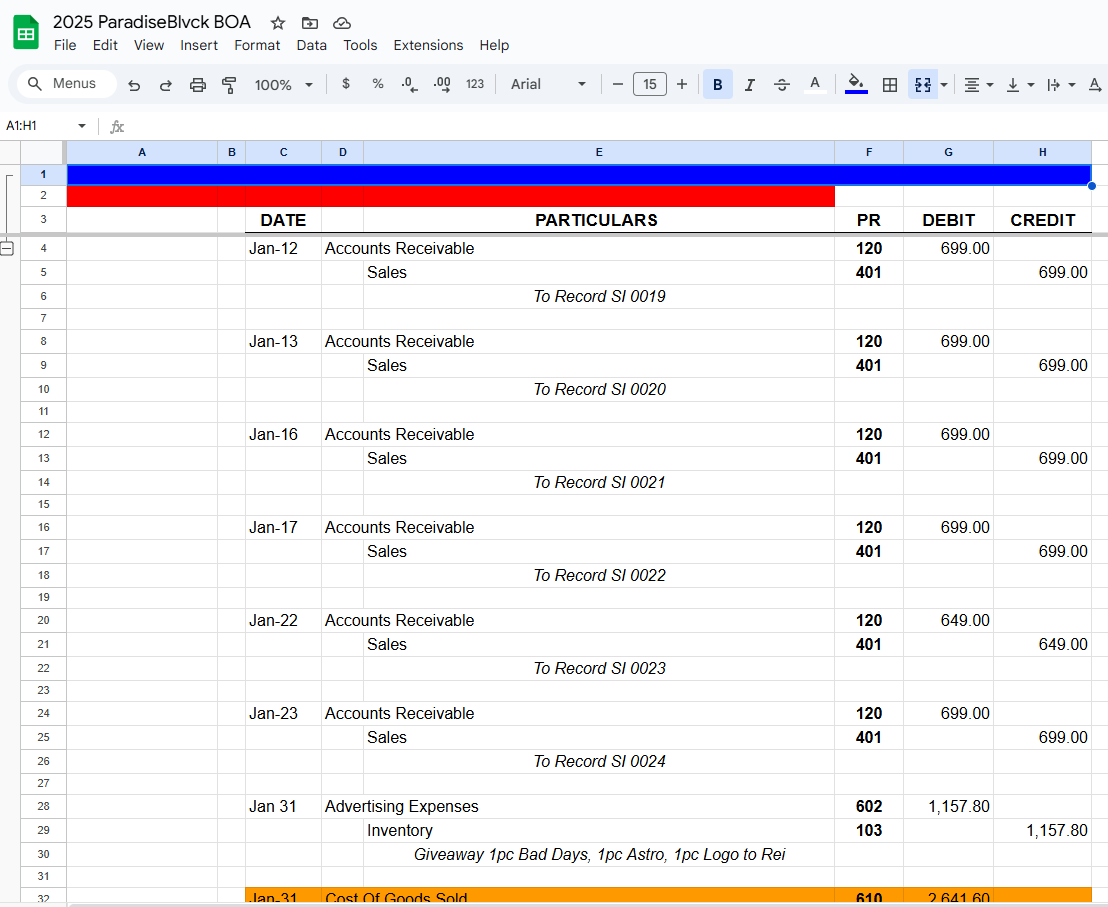Format as percent

pos(378,84)
